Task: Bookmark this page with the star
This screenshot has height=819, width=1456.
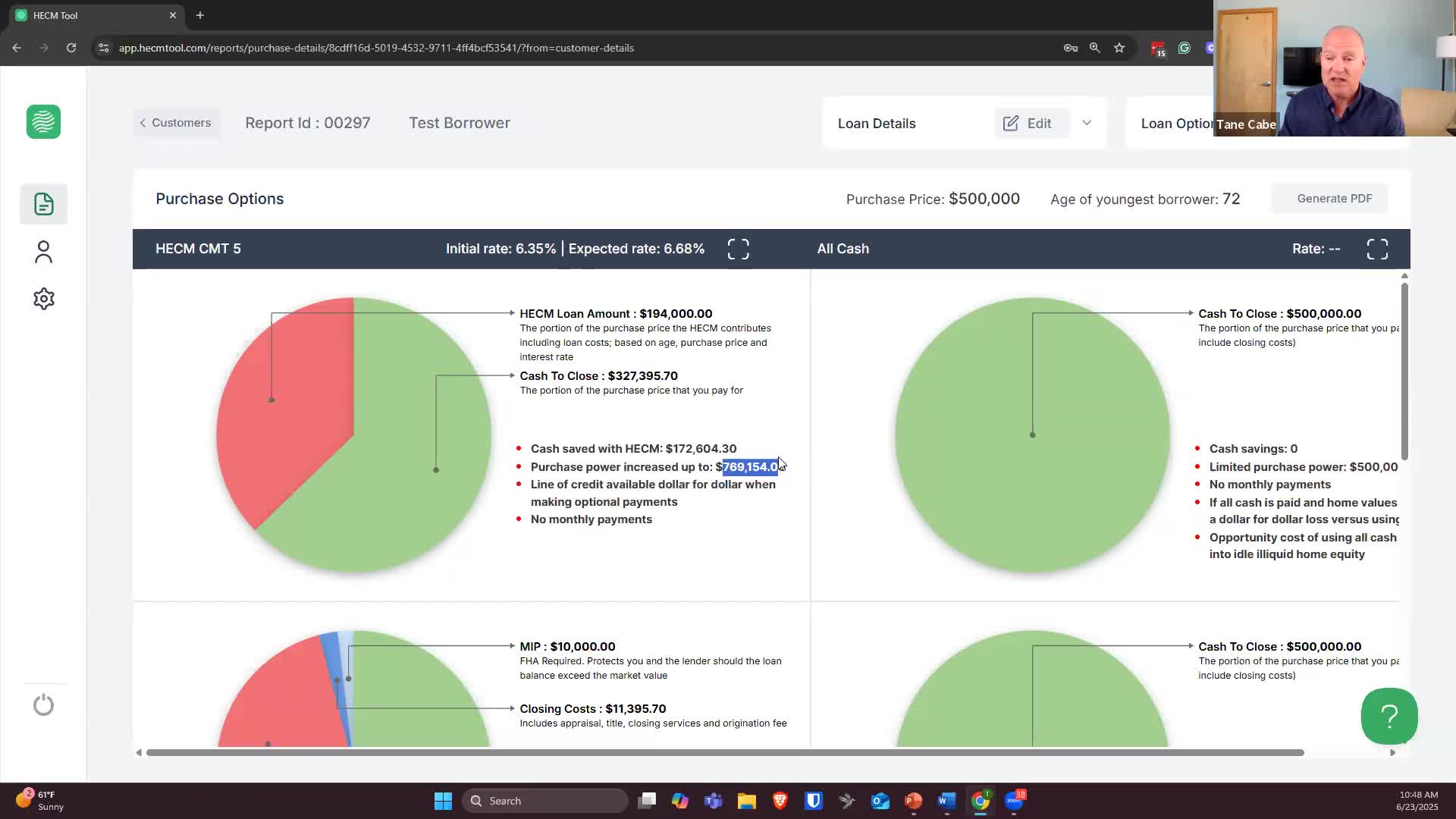Action: 1119,48
